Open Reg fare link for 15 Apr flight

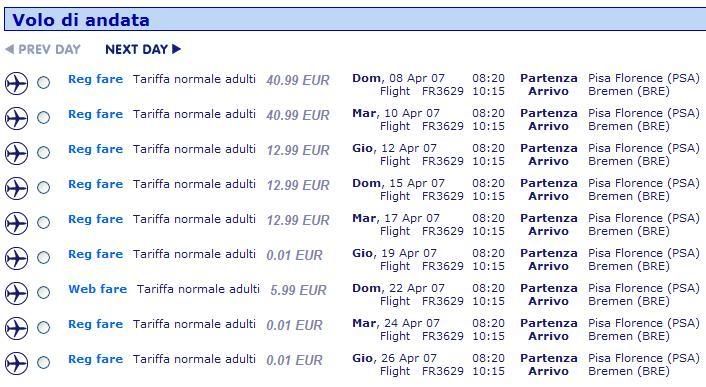point(95,184)
